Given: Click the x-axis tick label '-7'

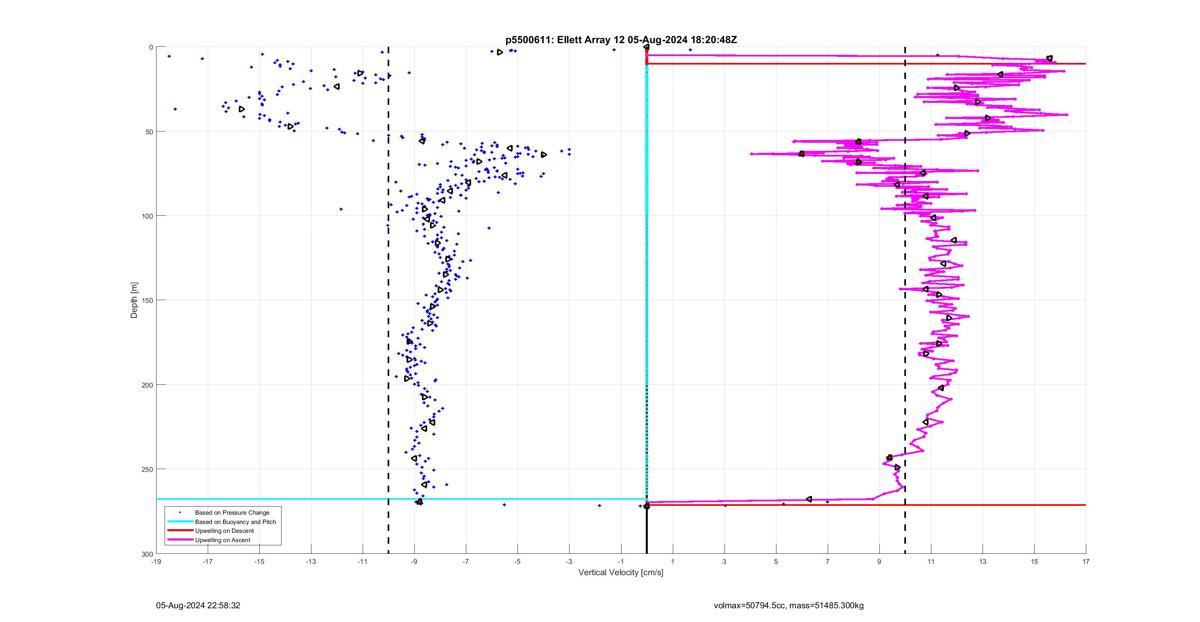Looking at the screenshot, I should (x=466, y=561).
